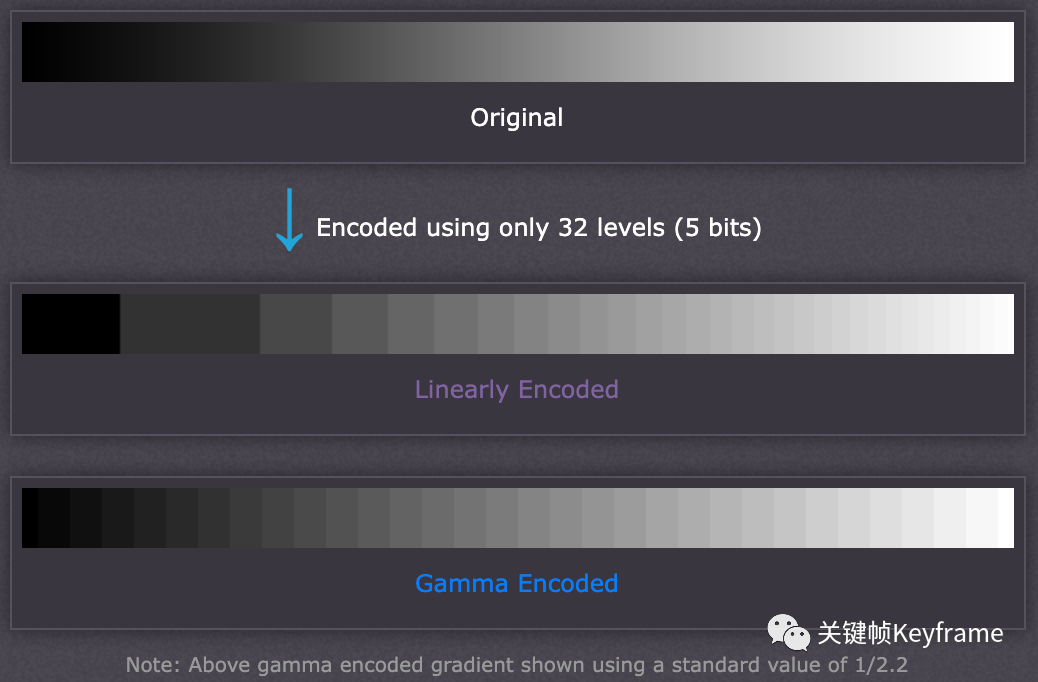The height and width of the screenshot is (682, 1038).
Task: Click the gray note about gamma 1/2.2
Action: pos(517,664)
